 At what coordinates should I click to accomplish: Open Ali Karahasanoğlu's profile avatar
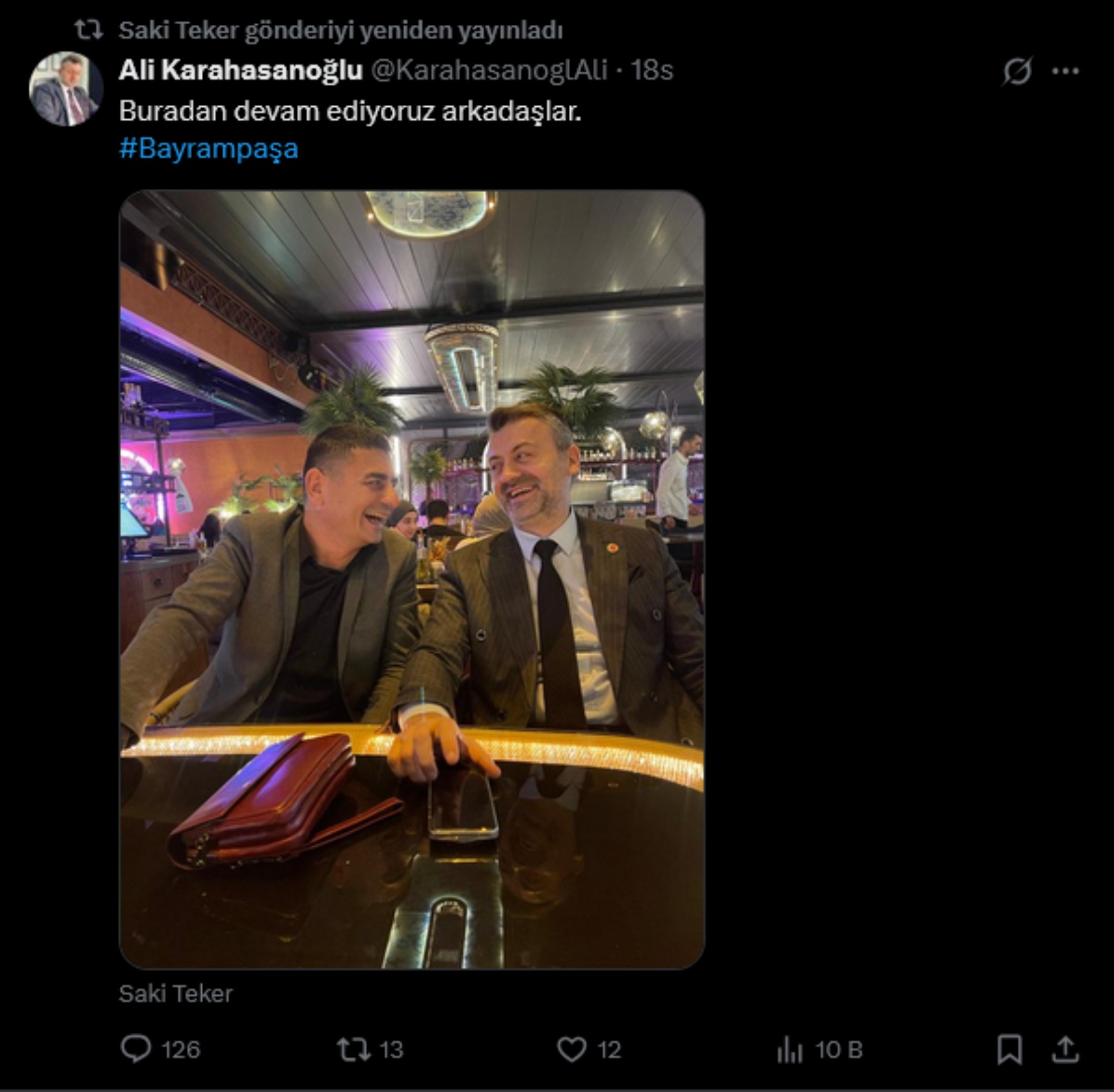coord(66,89)
